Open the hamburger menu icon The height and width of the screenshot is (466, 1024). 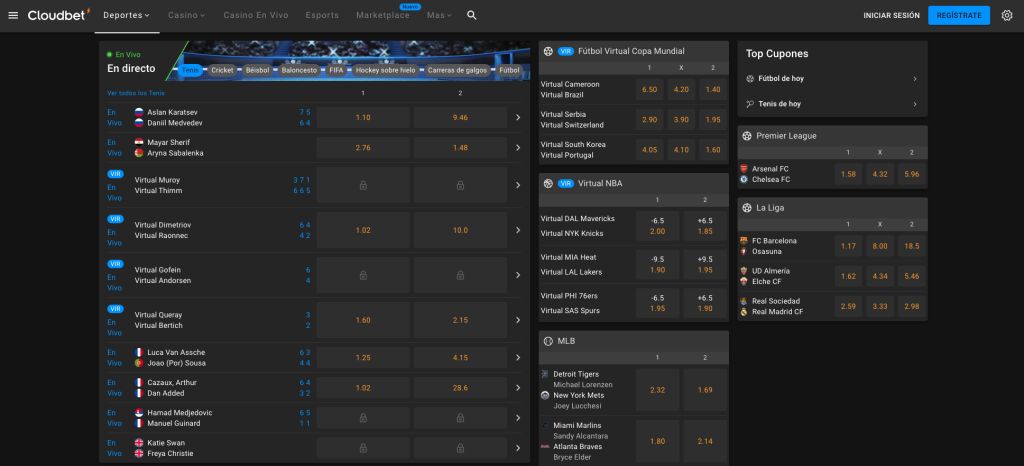(x=13, y=15)
